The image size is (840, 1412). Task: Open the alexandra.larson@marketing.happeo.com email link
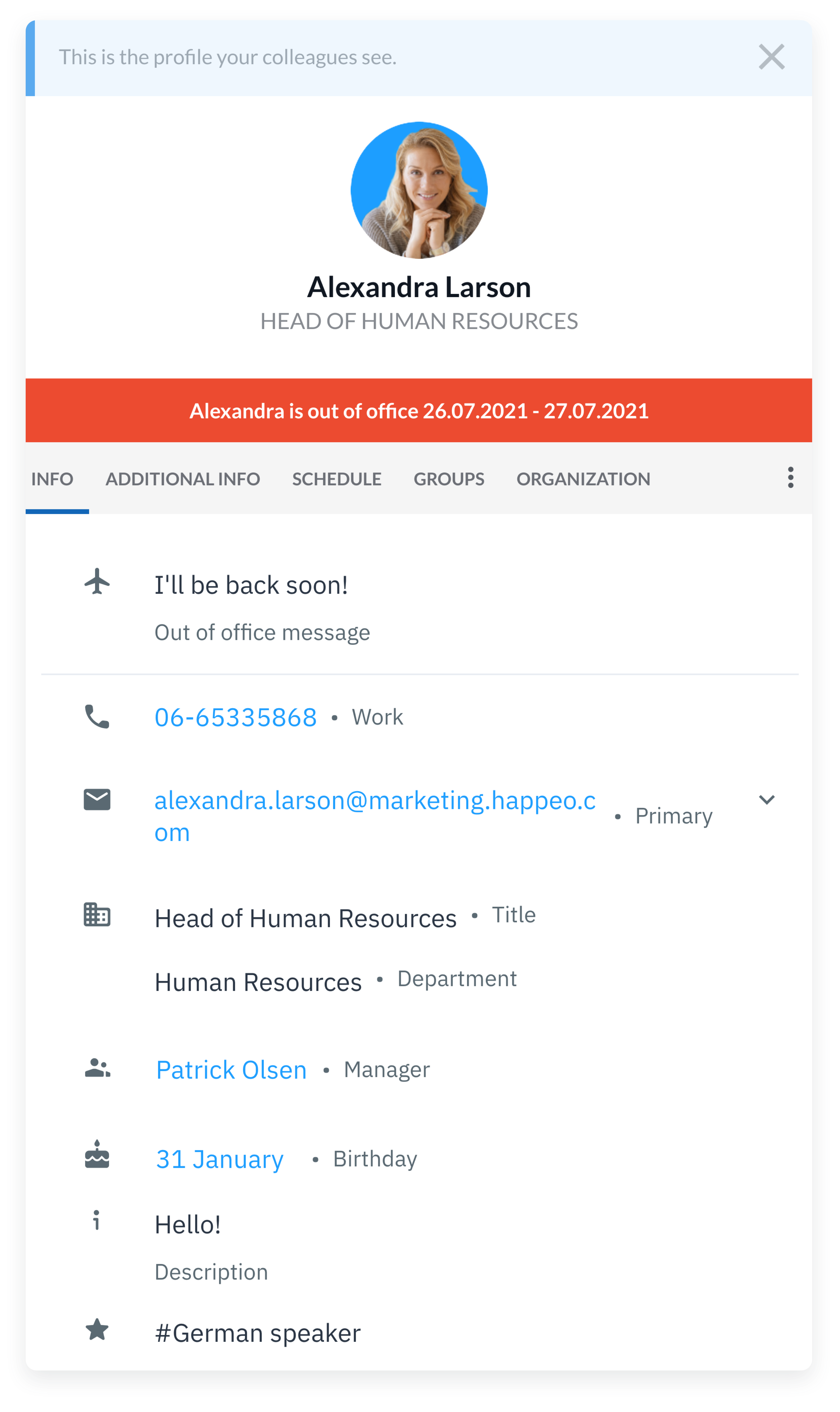click(375, 801)
